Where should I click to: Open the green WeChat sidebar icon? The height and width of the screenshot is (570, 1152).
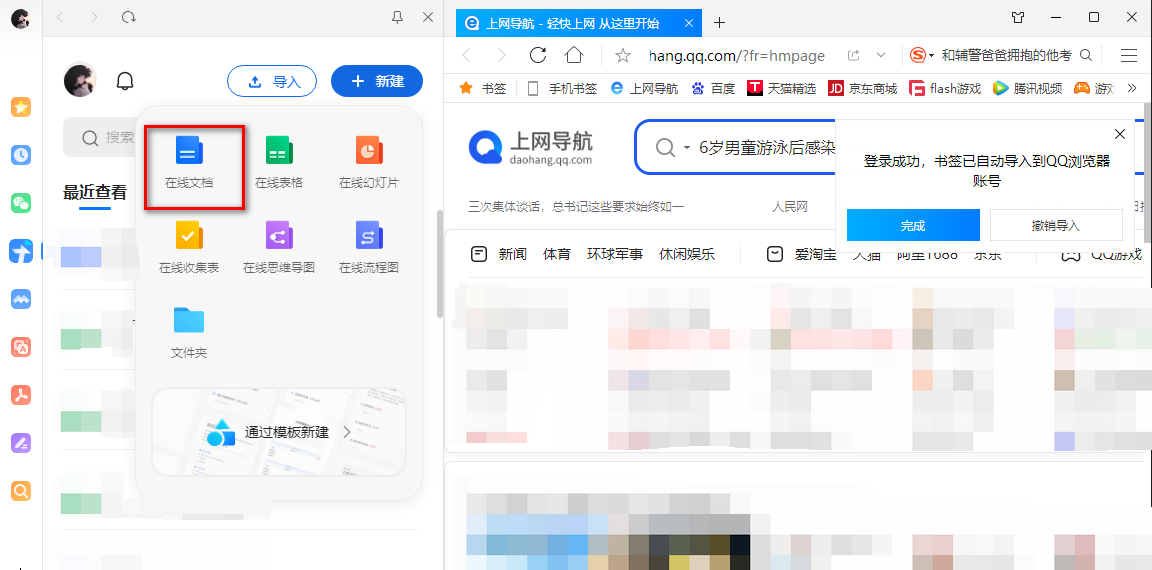tap(21, 203)
